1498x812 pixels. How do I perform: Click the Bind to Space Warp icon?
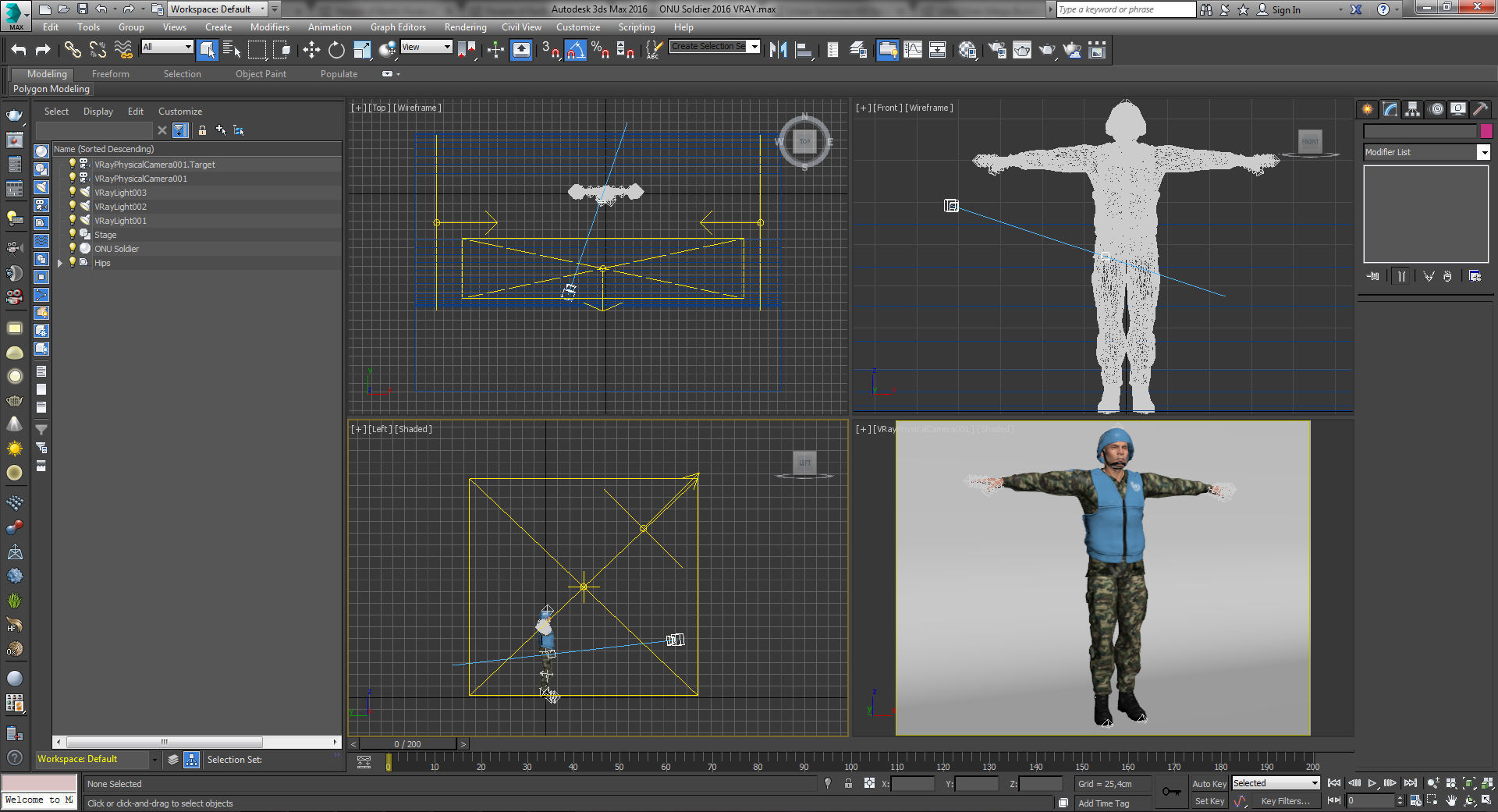point(123,50)
